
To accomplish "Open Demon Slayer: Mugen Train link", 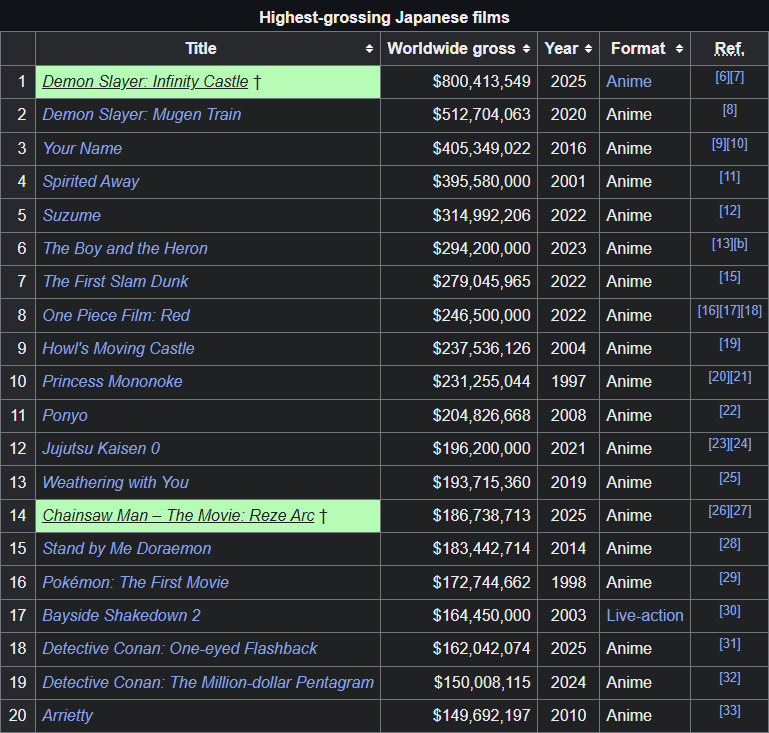I will click(x=142, y=115).
